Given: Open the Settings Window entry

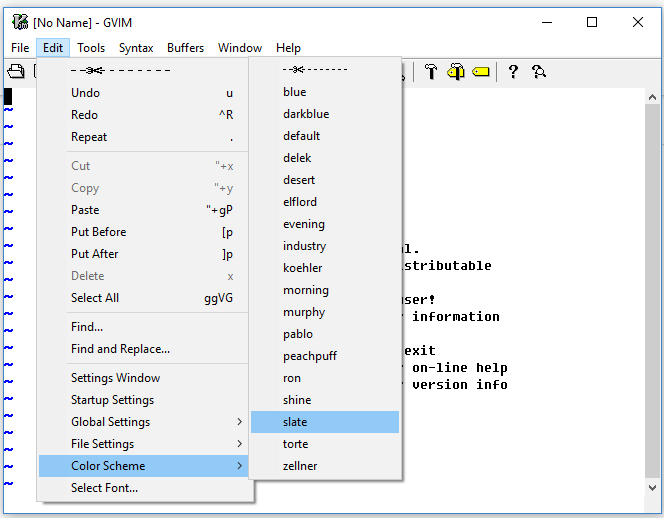Looking at the screenshot, I should pos(144,377).
